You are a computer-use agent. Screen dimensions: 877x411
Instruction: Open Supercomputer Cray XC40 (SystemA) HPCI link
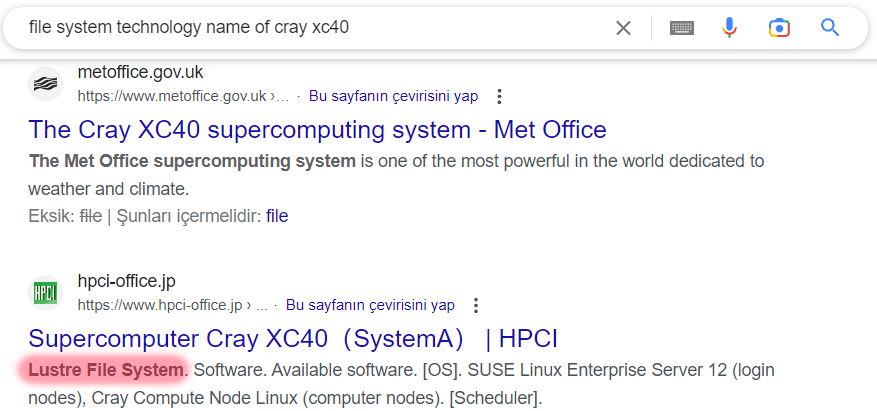(x=293, y=338)
